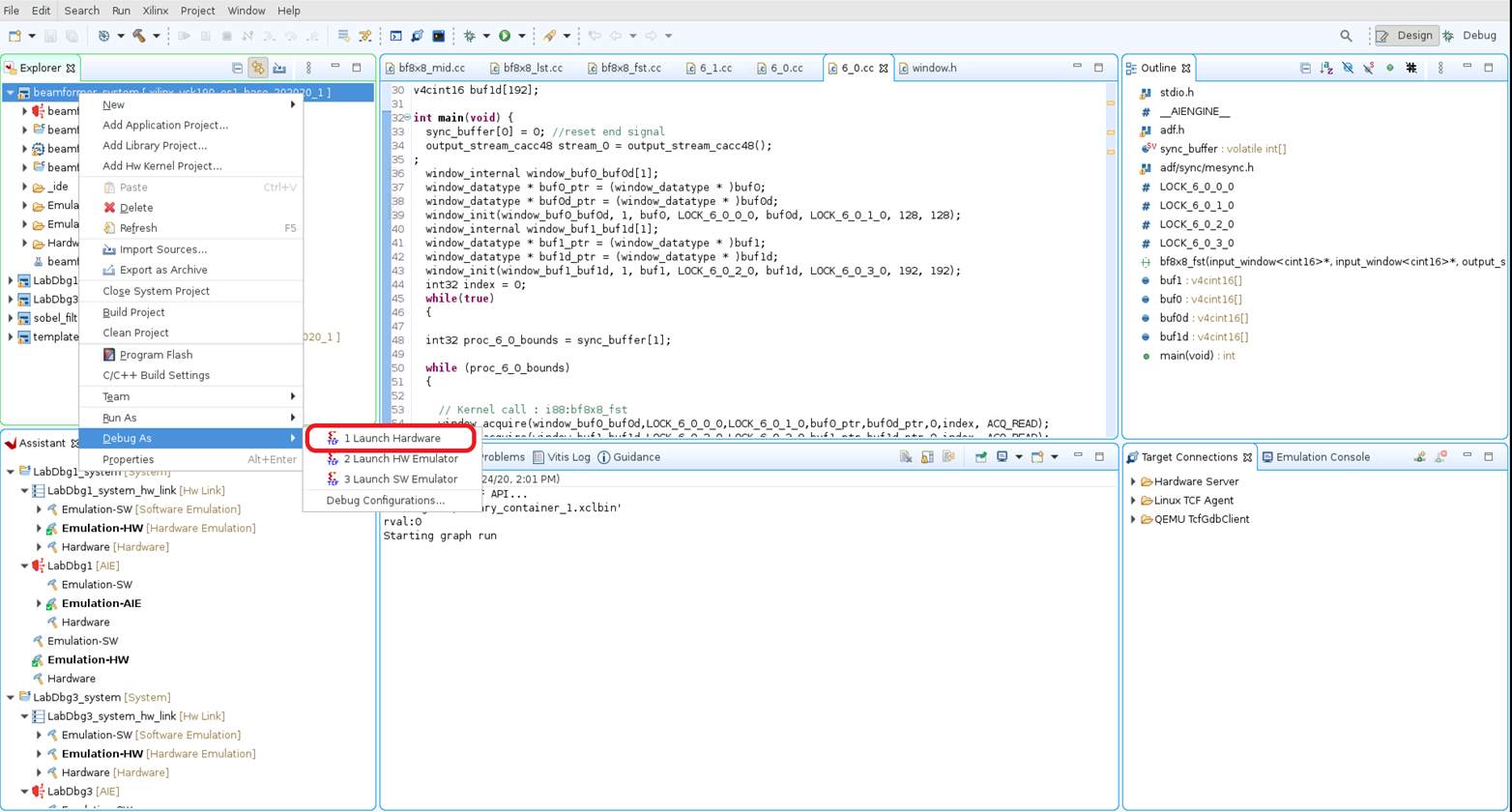Expand the Hardware Server node
1512x812 pixels.
click(1133, 481)
